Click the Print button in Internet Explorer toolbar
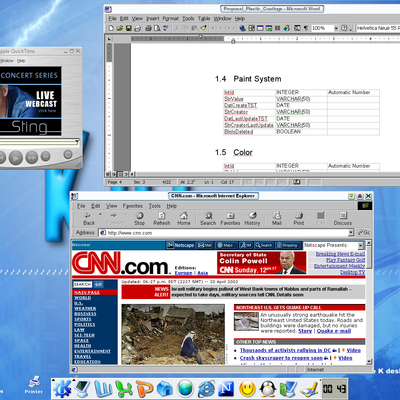This screenshot has width=400, height=400. click(299, 219)
